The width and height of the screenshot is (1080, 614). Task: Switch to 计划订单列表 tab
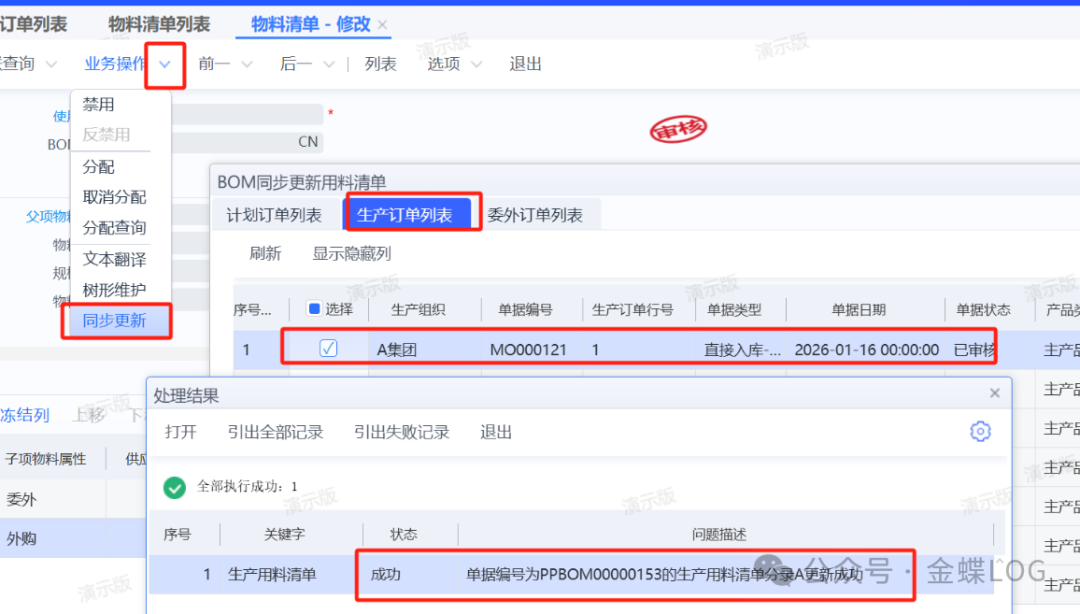click(274, 215)
